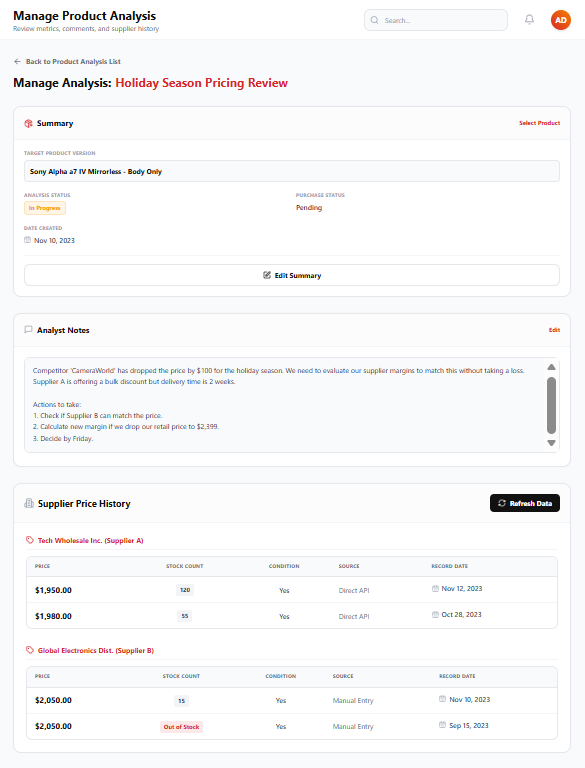Screen dimensions: 585x768
Task: Click the refresh arrows icon
Action: click(x=502, y=503)
